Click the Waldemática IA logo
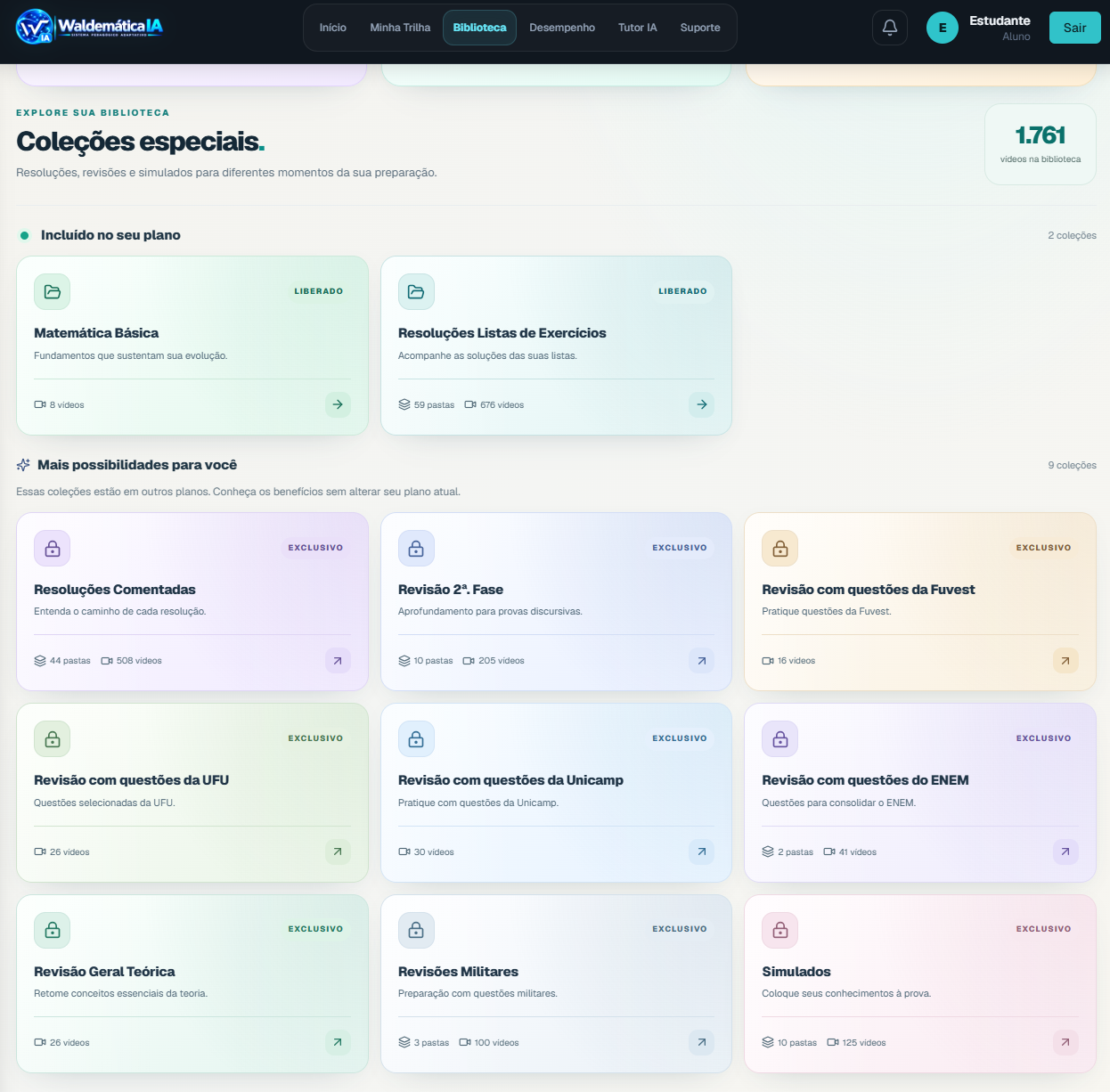Image resolution: width=1110 pixels, height=1092 pixels. 90,27
